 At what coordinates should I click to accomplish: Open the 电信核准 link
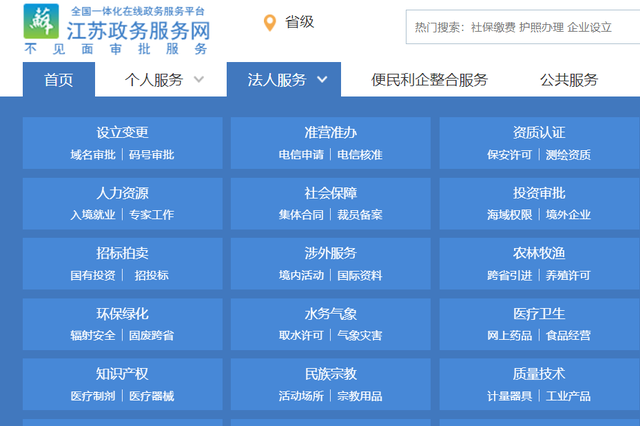tap(360, 155)
